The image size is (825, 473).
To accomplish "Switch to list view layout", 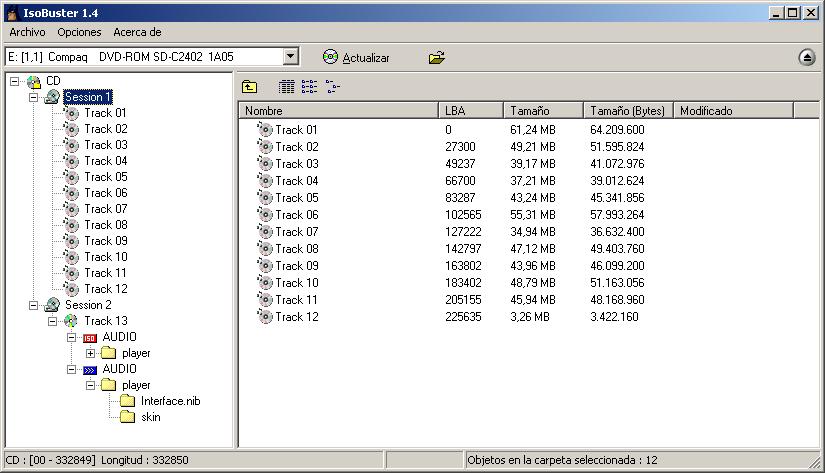I will pos(309,88).
